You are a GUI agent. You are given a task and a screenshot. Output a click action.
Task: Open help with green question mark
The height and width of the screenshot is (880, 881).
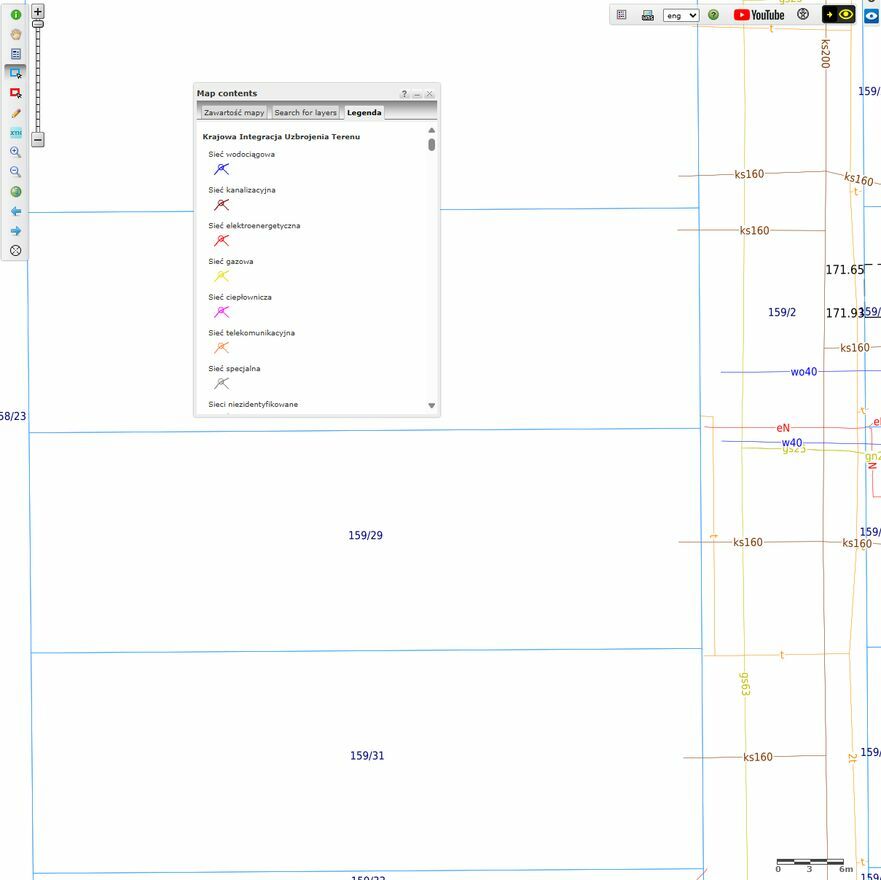coord(714,15)
